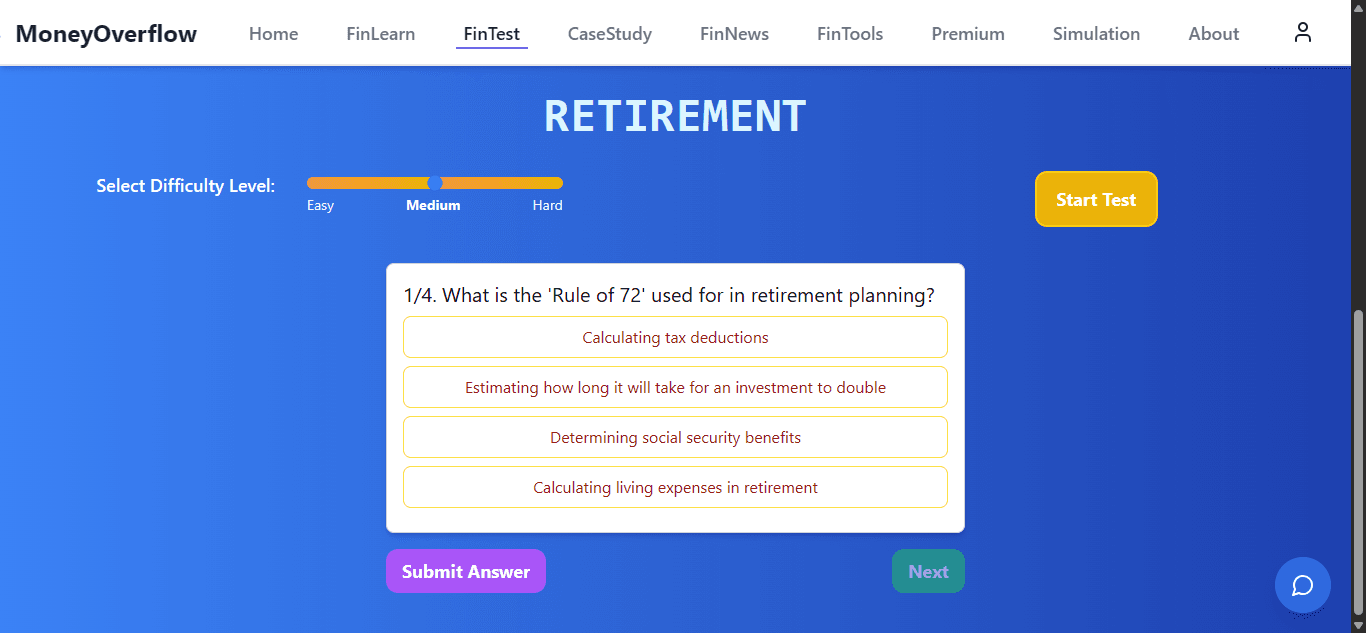The width and height of the screenshot is (1366, 633).
Task: Navigate to FinNews
Action: click(735, 33)
